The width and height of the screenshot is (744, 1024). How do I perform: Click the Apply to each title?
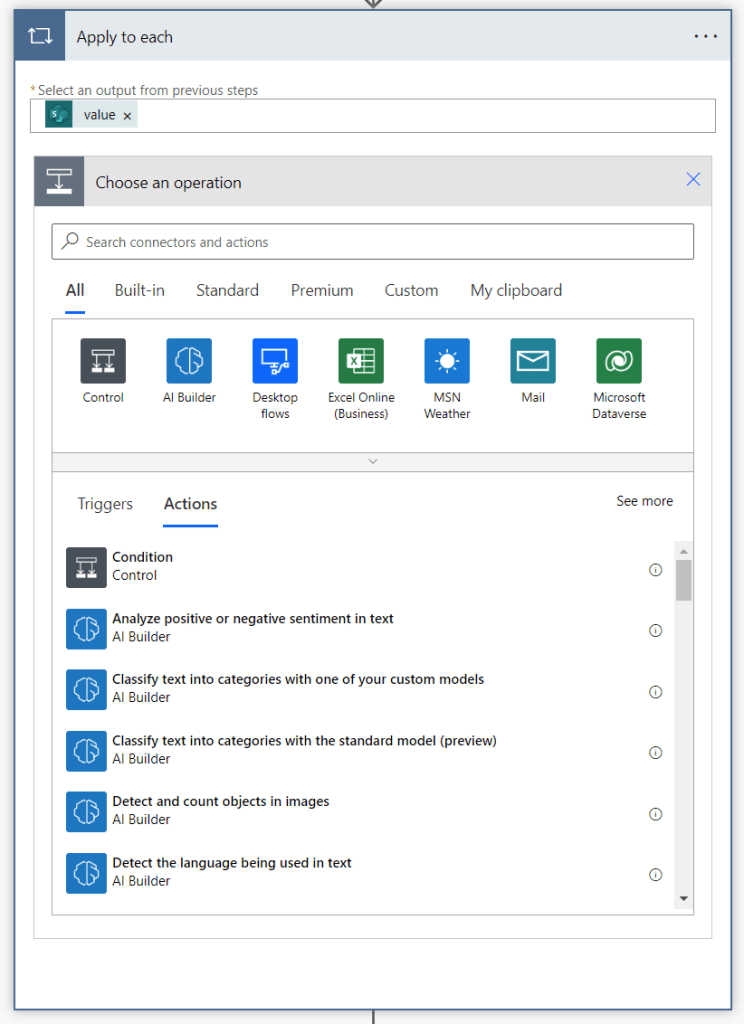[x=125, y=37]
